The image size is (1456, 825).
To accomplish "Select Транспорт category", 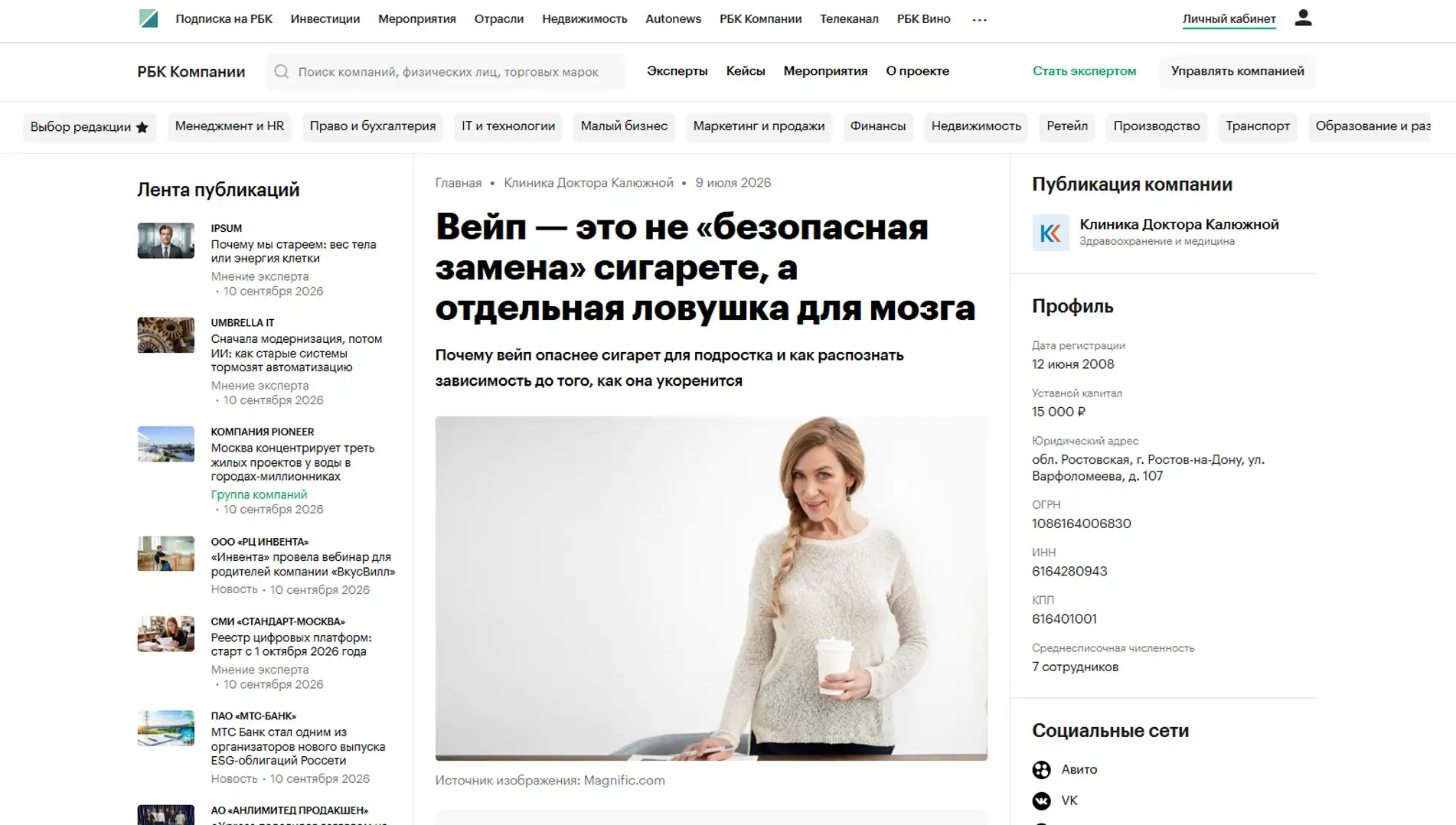I will pyautogui.click(x=1257, y=126).
